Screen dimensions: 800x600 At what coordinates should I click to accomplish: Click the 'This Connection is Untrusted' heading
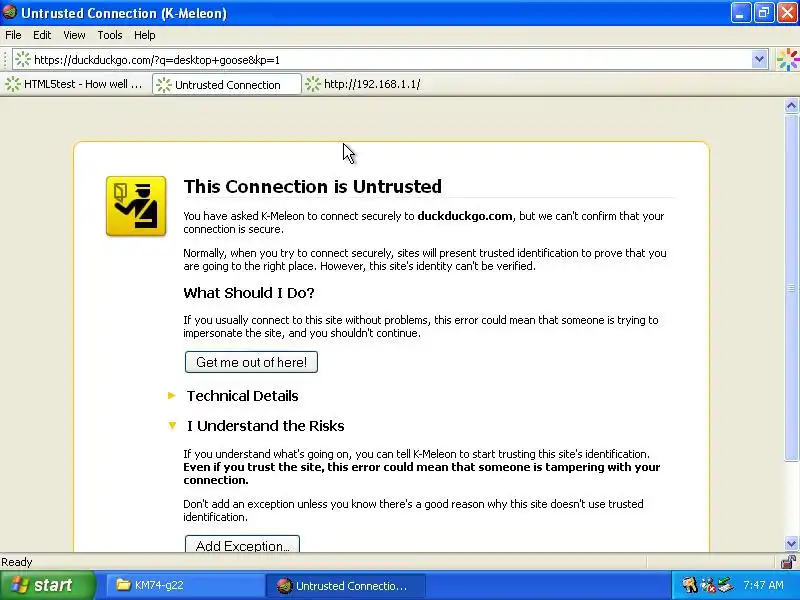[313, 186]
